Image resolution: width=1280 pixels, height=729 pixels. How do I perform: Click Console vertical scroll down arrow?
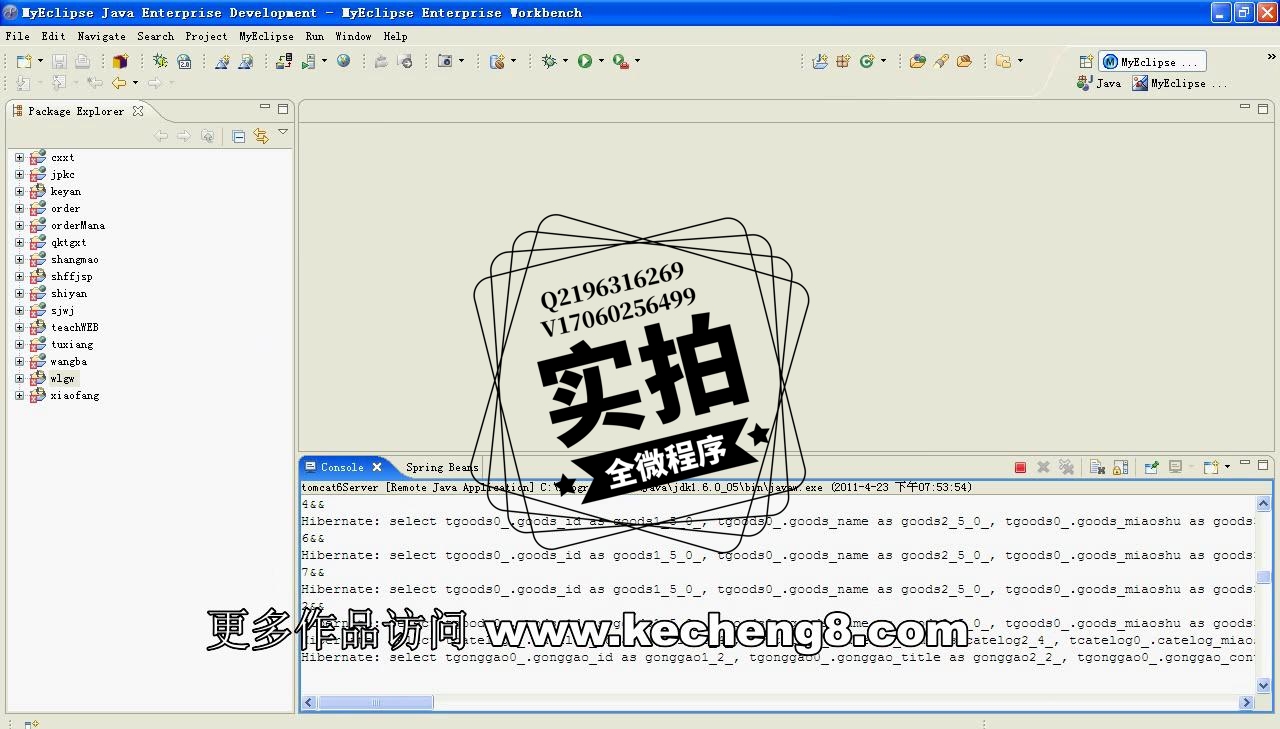(1264, 686)
